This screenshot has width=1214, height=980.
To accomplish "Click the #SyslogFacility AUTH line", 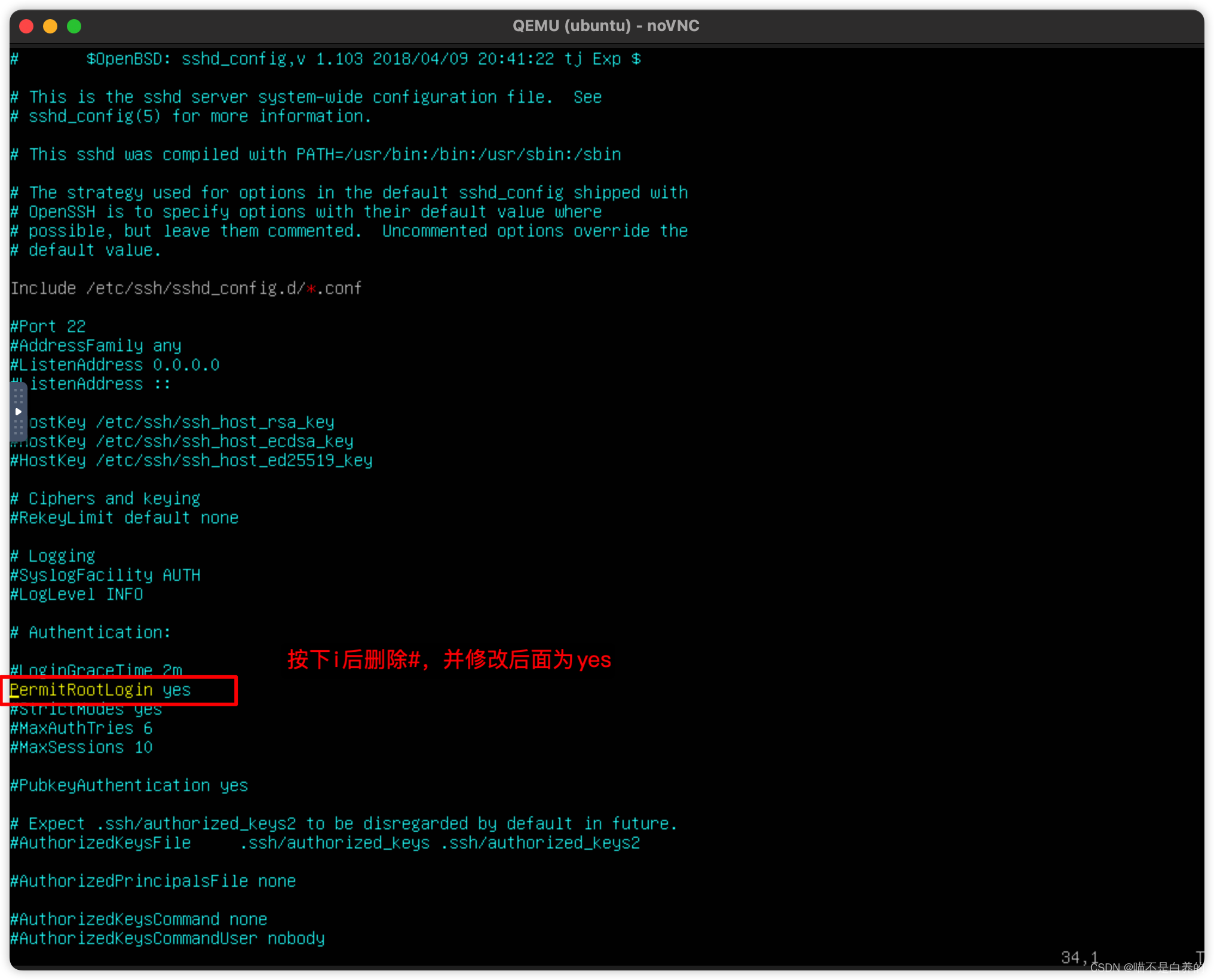I will [105, 575].
